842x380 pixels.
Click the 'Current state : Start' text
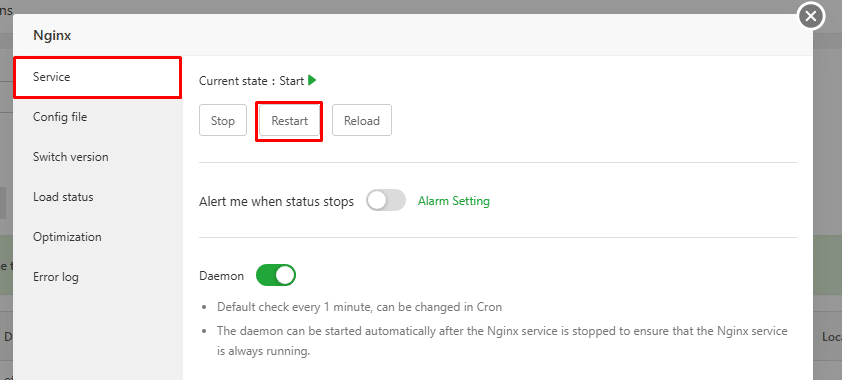tap(251, 81)
